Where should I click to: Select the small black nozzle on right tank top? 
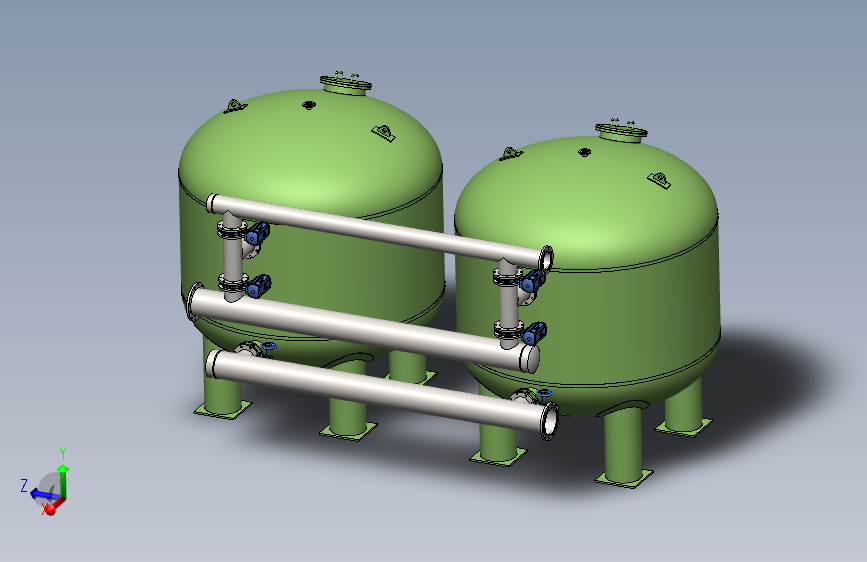(x=584, y=152)
